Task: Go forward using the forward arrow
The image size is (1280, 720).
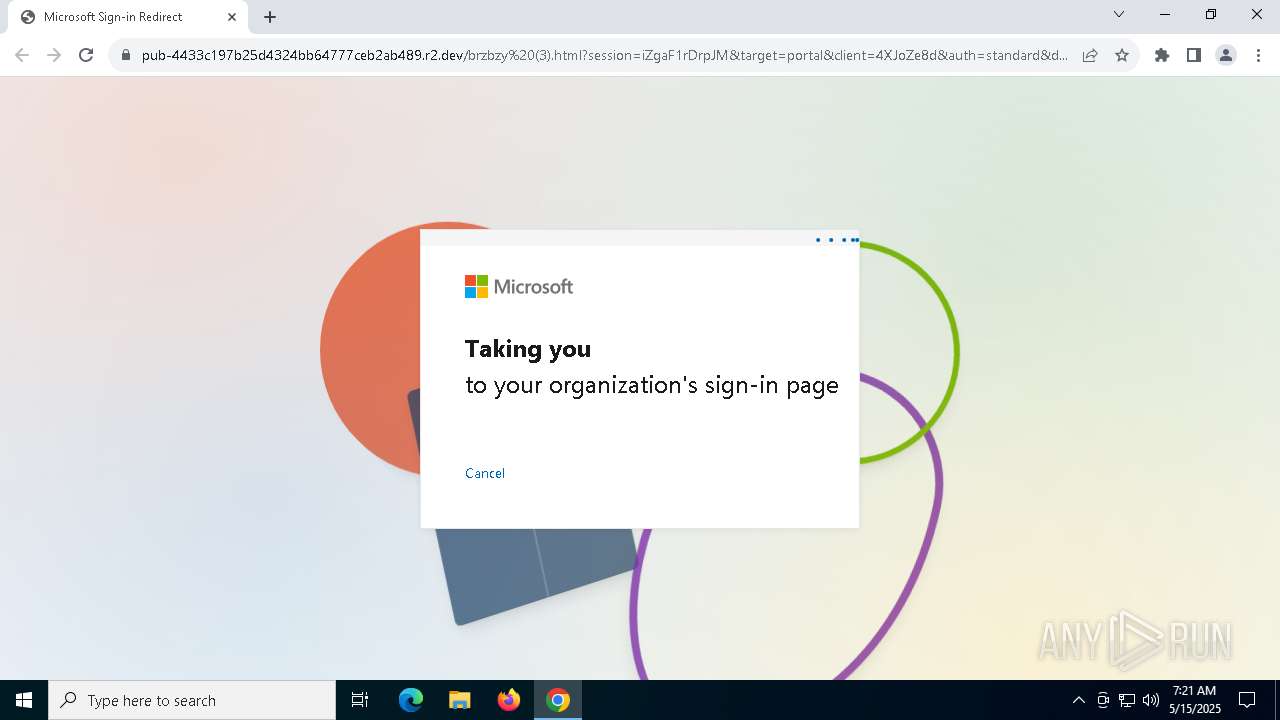Action: [54, 55]
